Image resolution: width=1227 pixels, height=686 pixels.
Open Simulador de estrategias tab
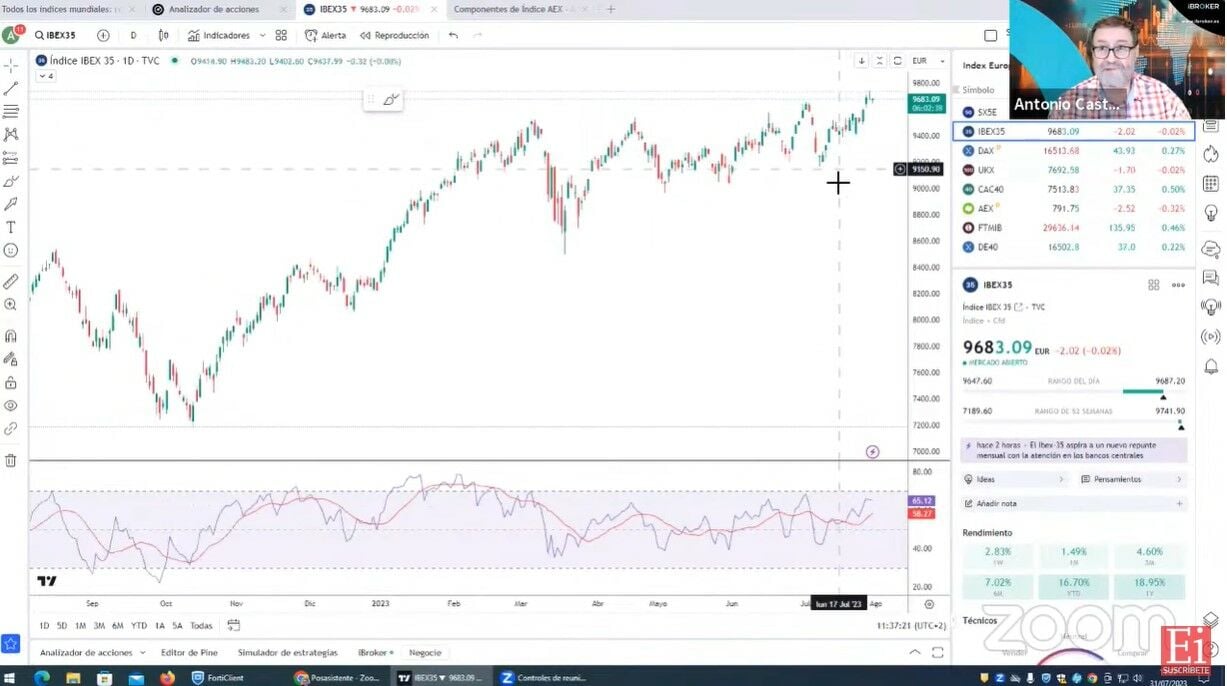tap(287, 652)
